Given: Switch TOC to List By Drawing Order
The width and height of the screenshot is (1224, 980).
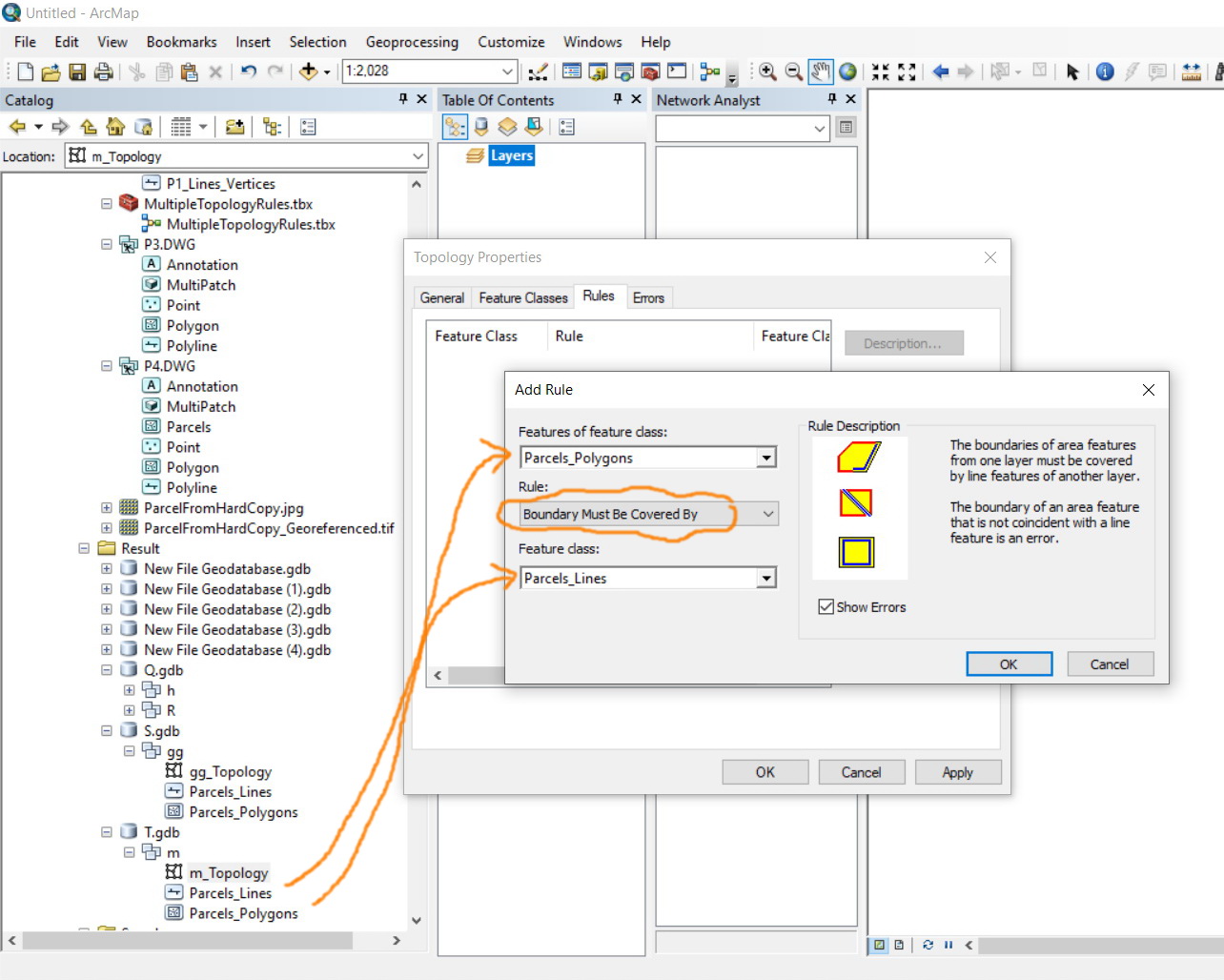Looking at the screenshot, I should 455,127.
